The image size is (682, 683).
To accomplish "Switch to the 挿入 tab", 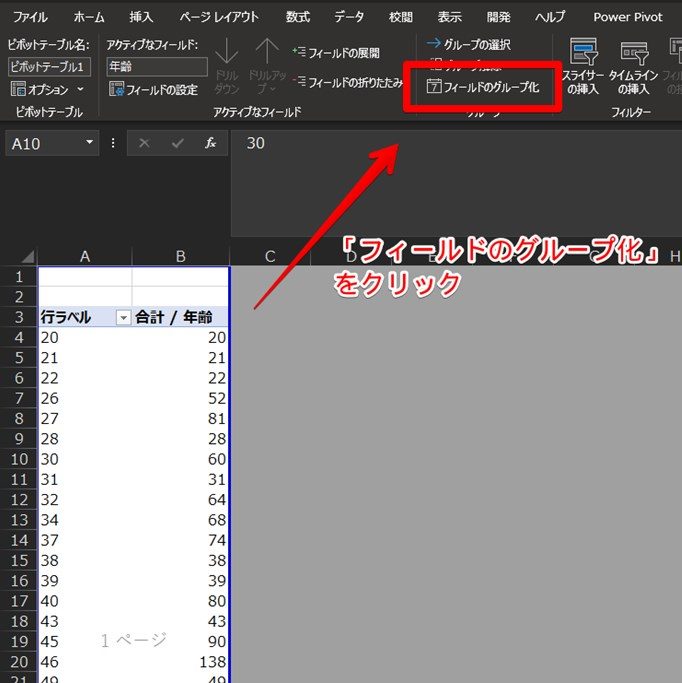I will coord(141,17).
